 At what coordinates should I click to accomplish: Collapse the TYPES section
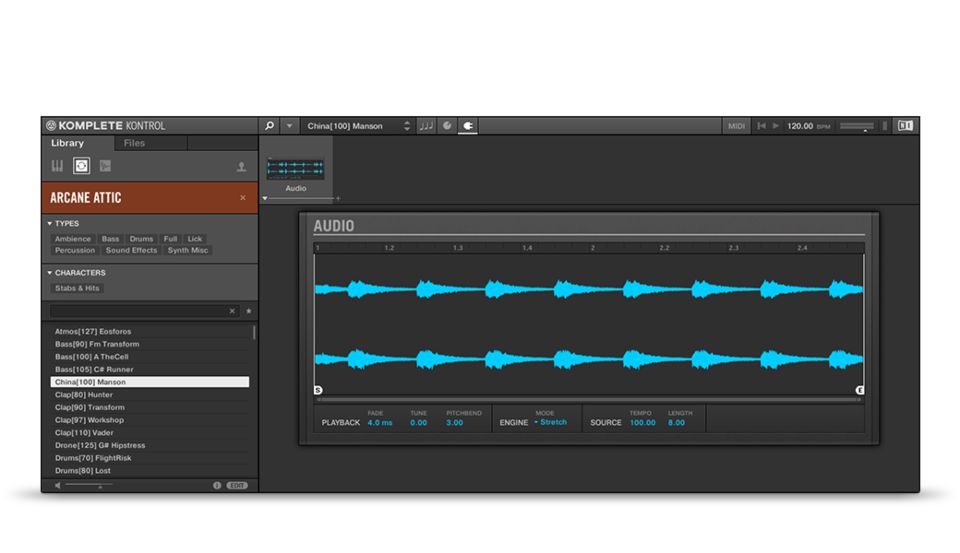[x=50, y=224]
